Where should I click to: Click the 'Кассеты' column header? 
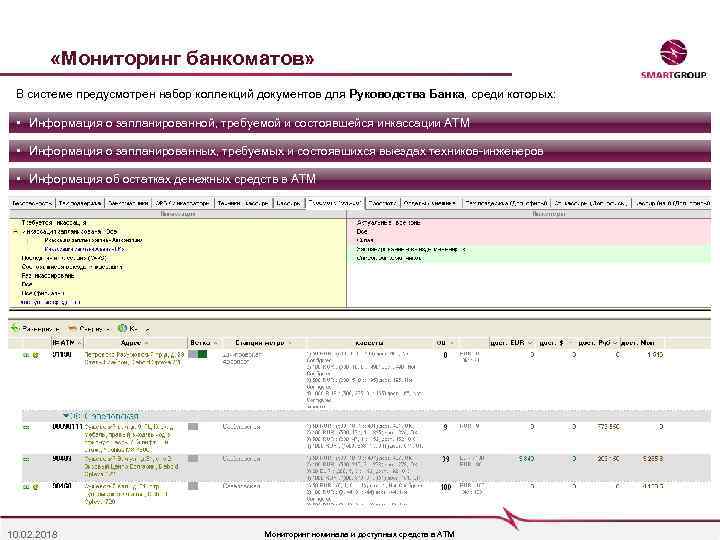[x=369, y=343]
